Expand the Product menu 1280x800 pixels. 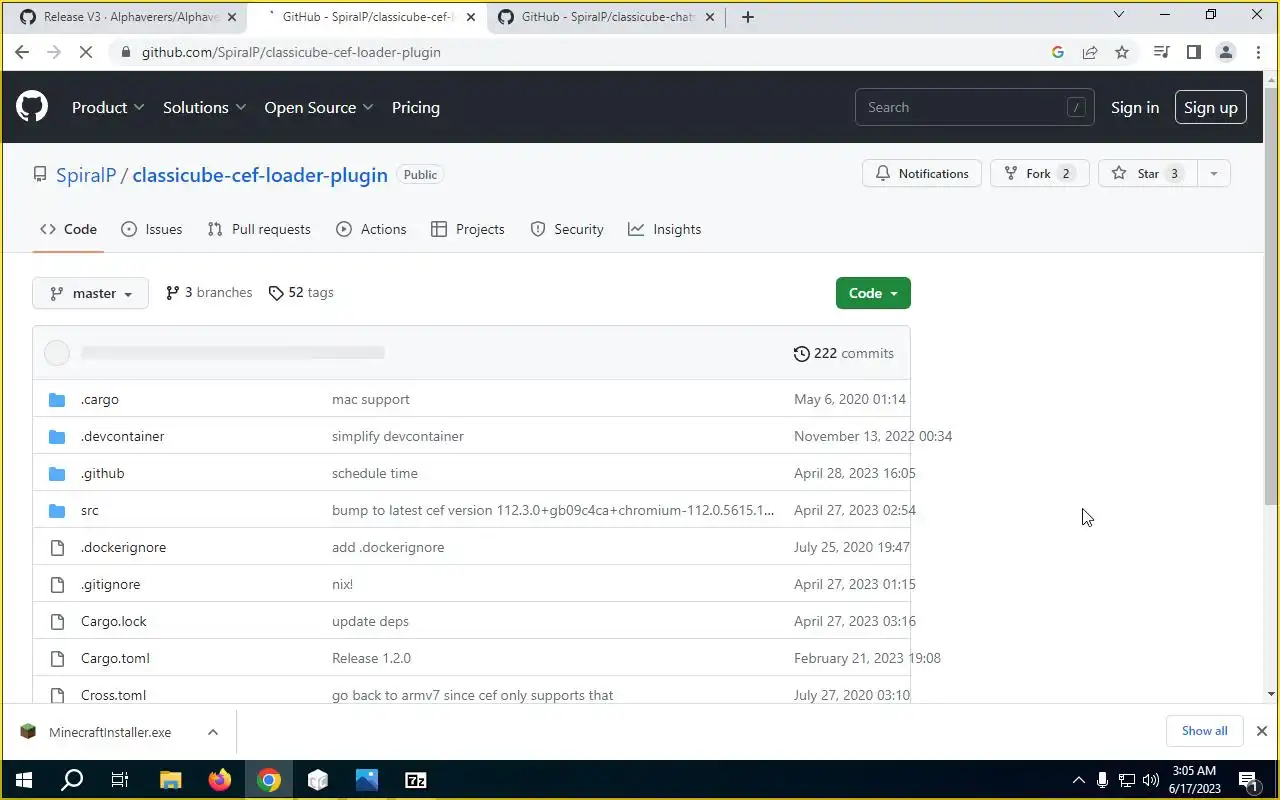click(x=108, y=107)
